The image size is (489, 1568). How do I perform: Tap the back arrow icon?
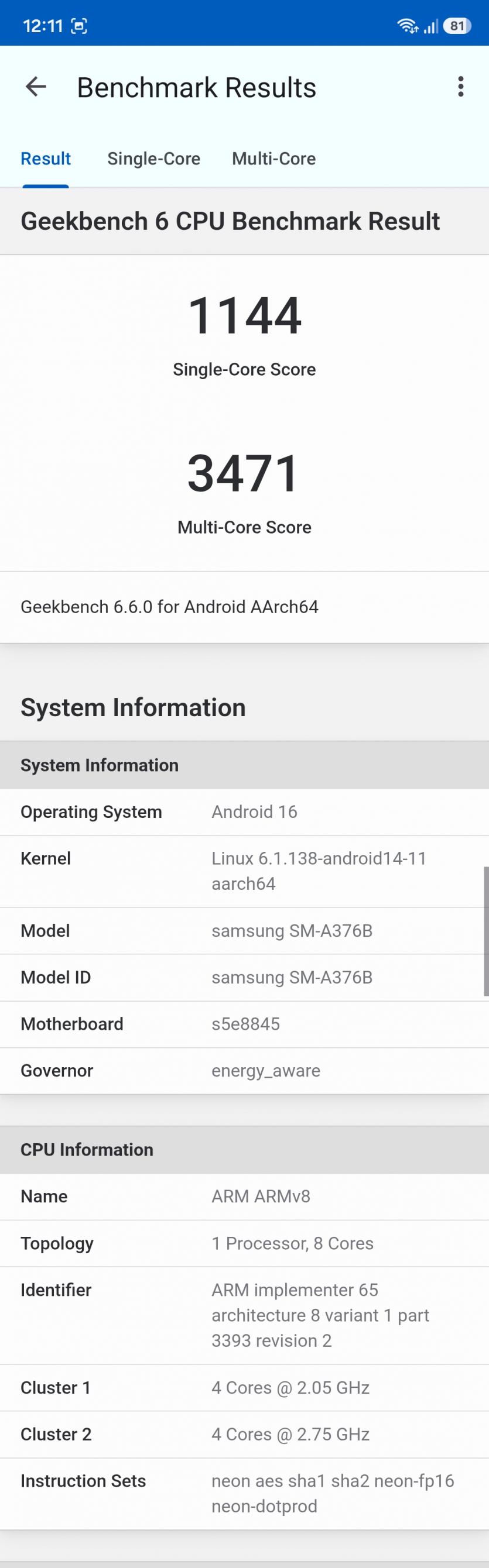pos(36,87)
